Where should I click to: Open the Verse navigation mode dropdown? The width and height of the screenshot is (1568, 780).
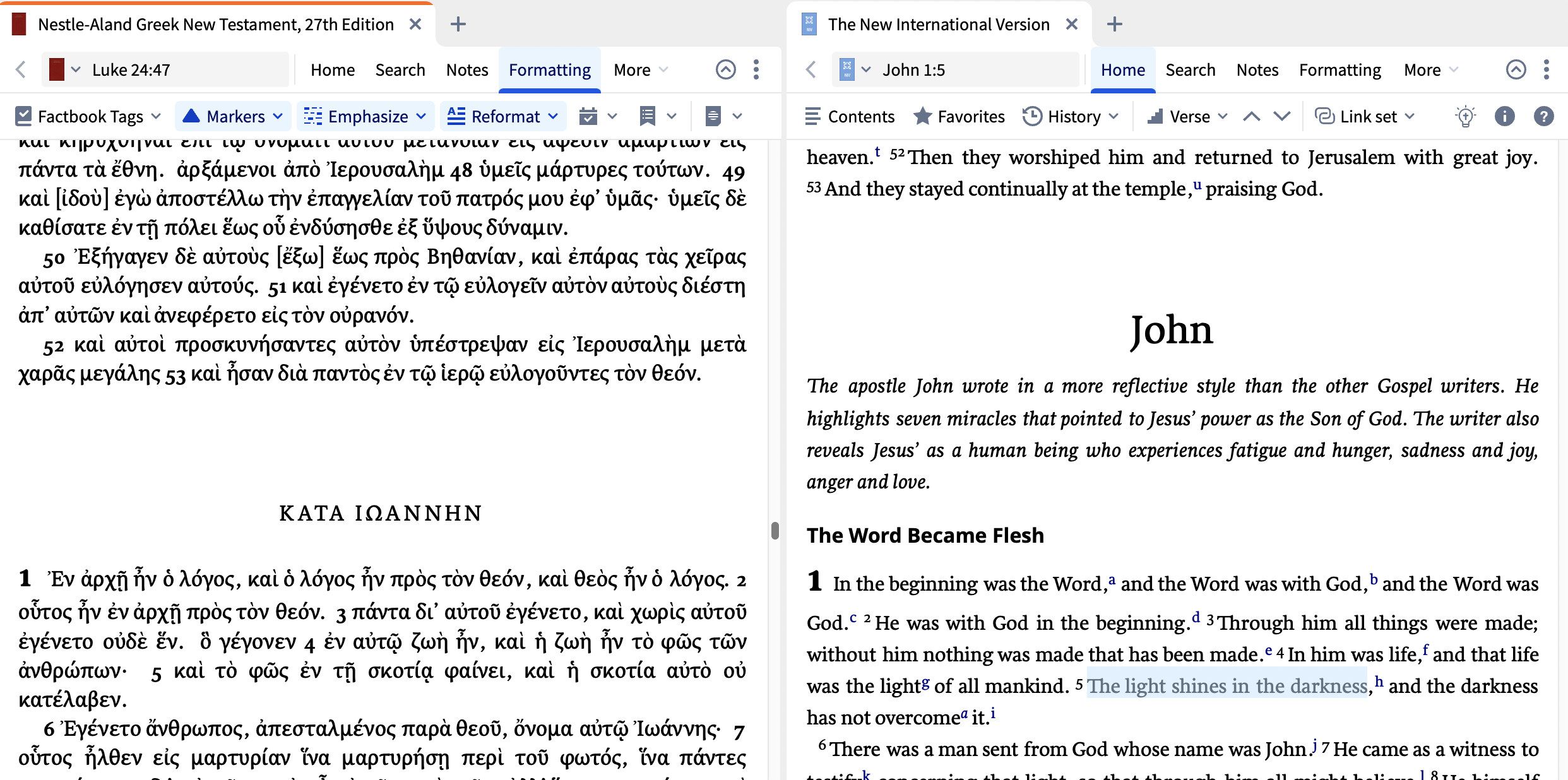pyautogui.click(x=1187, y=116)
